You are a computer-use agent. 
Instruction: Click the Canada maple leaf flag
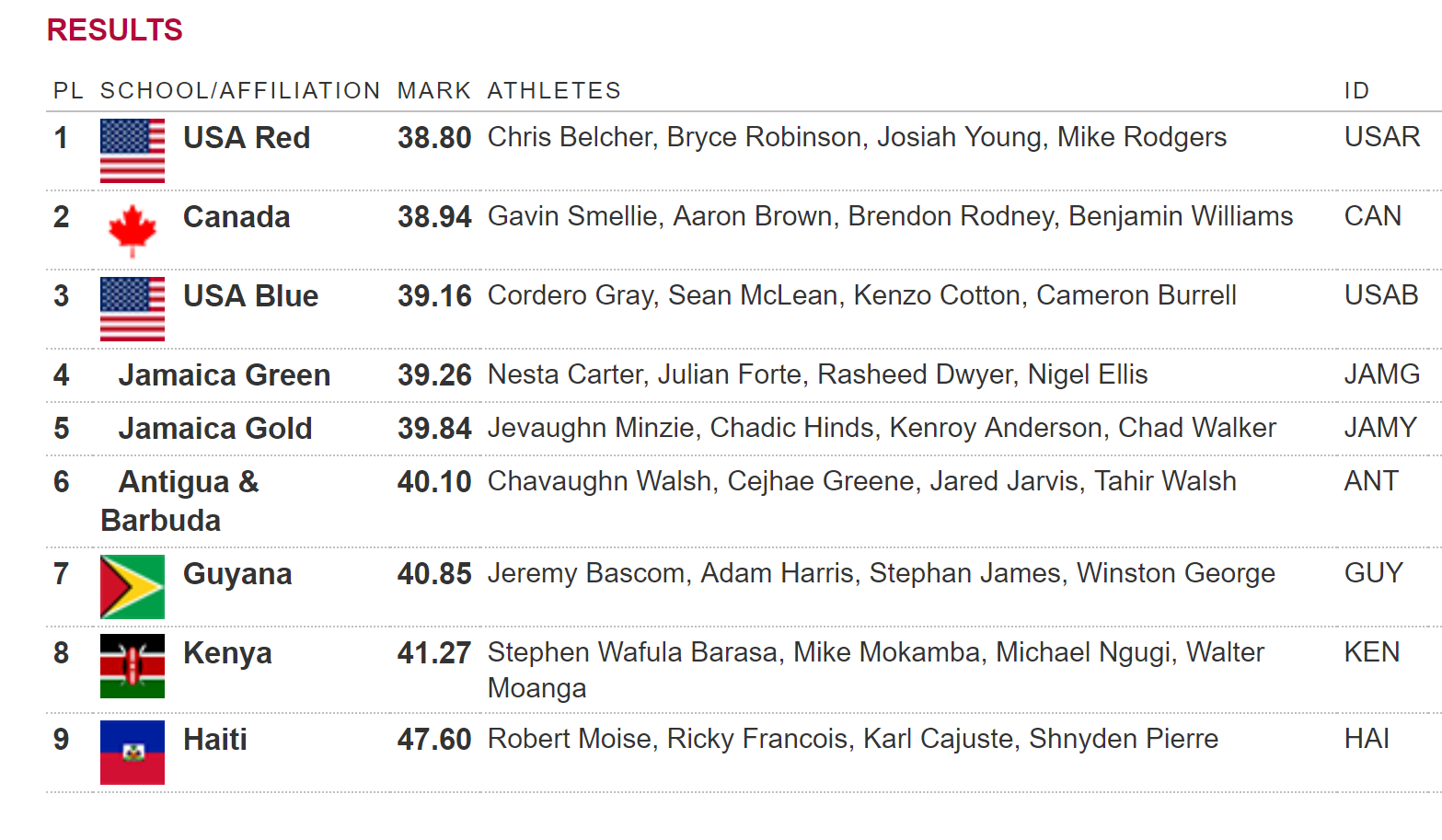133,230
